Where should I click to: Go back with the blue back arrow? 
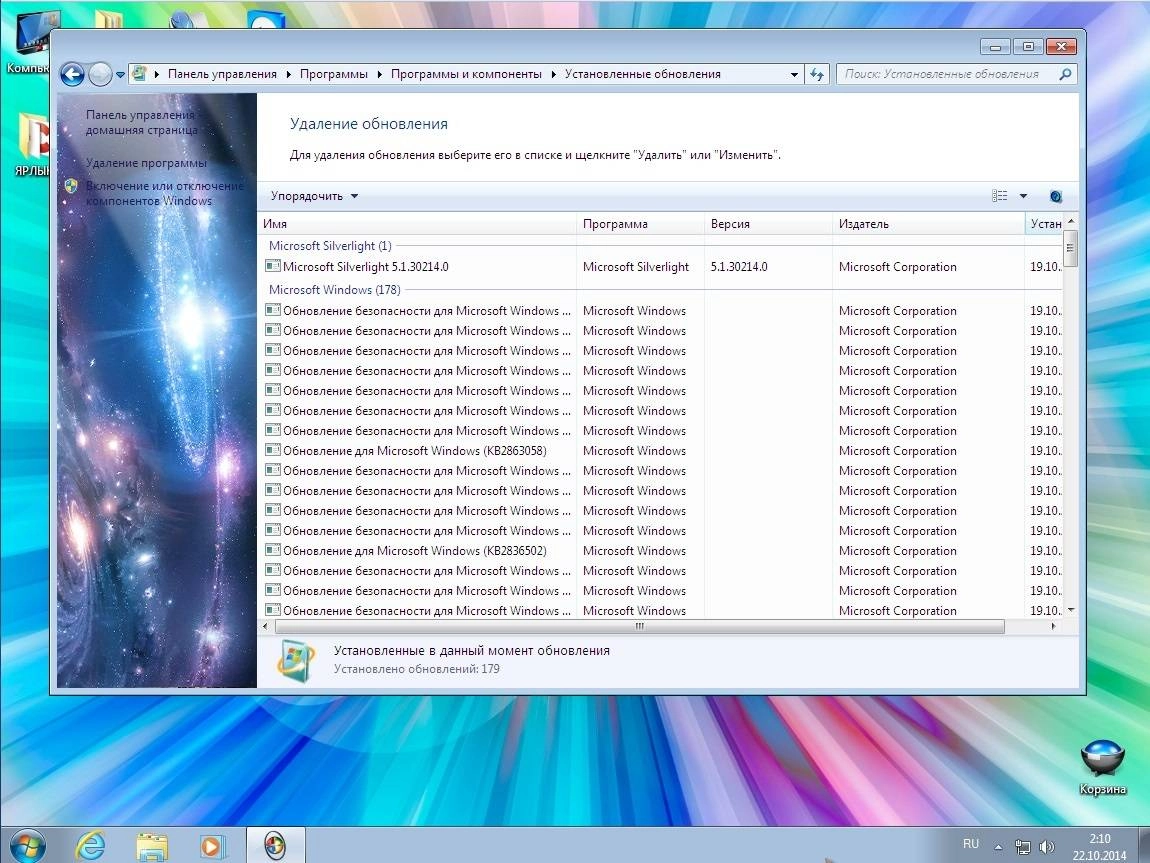(72, 74)
